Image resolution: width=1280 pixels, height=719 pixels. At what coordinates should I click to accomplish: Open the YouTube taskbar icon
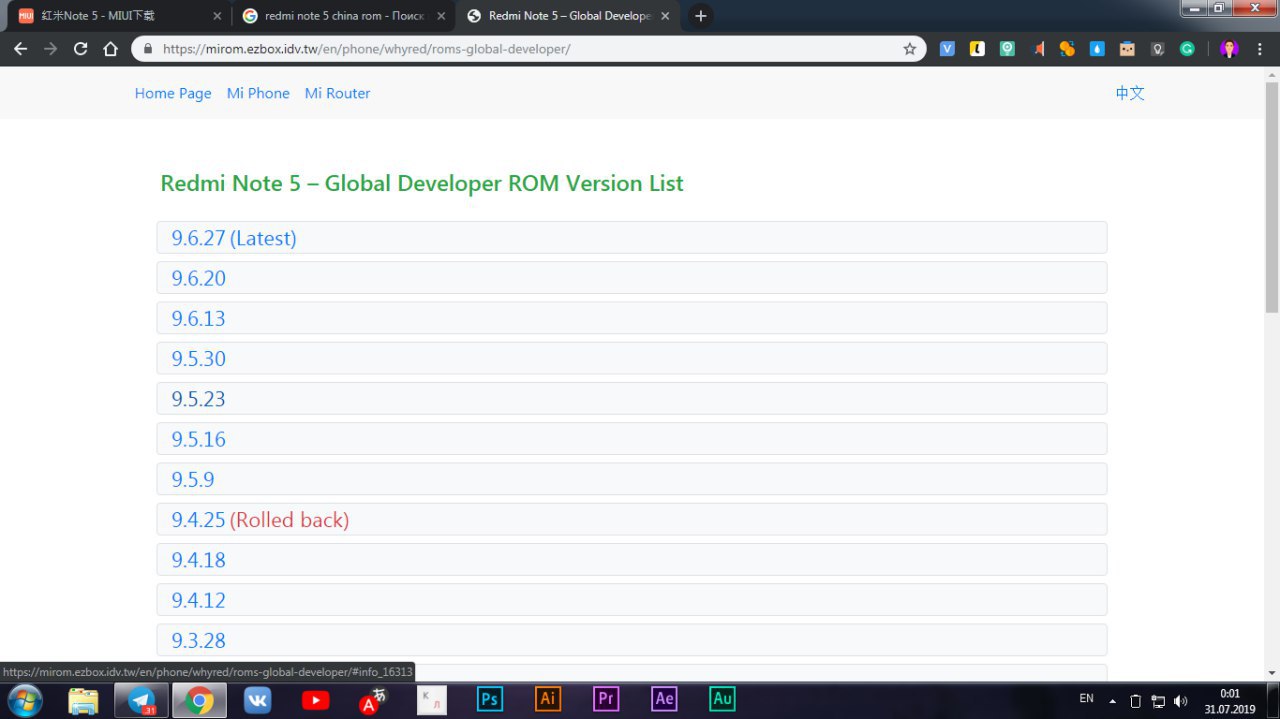point(315,700)
